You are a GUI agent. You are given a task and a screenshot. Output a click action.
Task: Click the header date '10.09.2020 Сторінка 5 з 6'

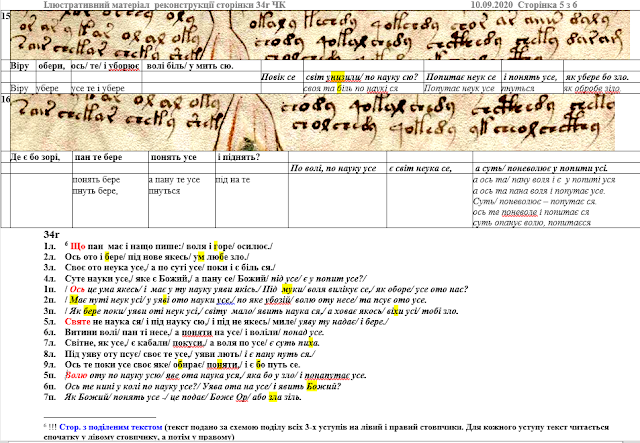(524, 4)
